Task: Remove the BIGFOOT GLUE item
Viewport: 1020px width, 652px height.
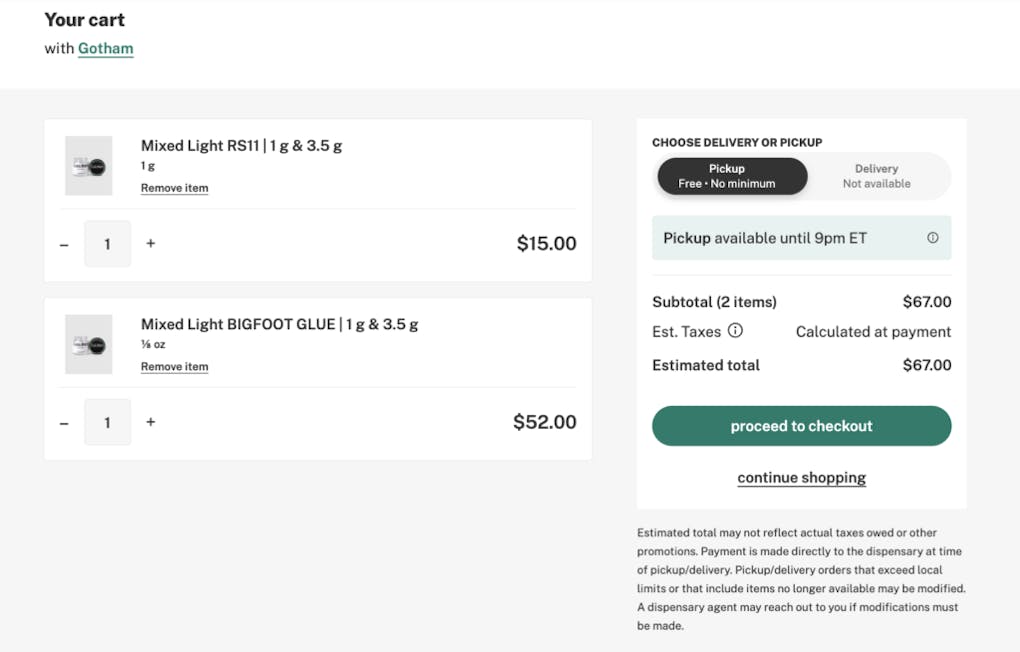Action: pyautogui.click(x=174, y=367)
